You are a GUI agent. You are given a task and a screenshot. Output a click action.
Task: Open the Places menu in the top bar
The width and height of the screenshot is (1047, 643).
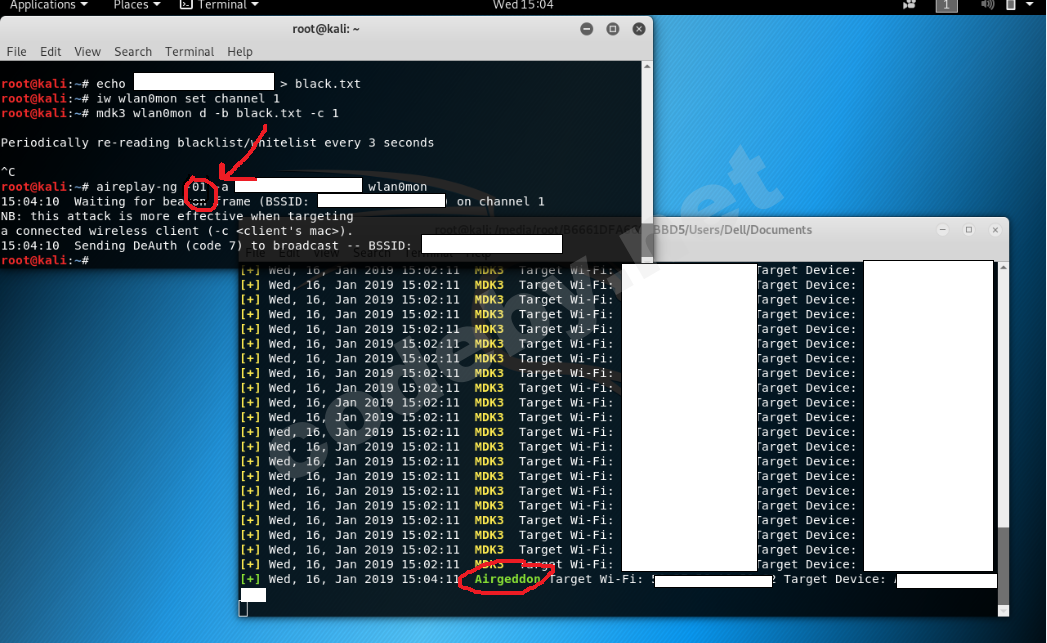(x=136, y=5)
